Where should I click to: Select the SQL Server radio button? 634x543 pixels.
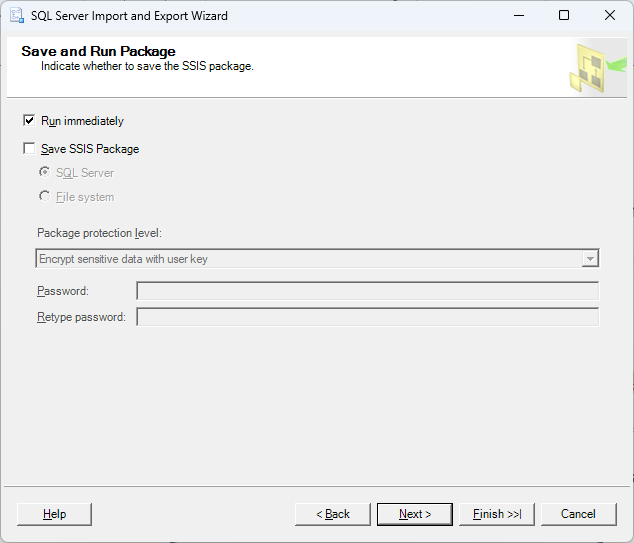pos(45,173)
